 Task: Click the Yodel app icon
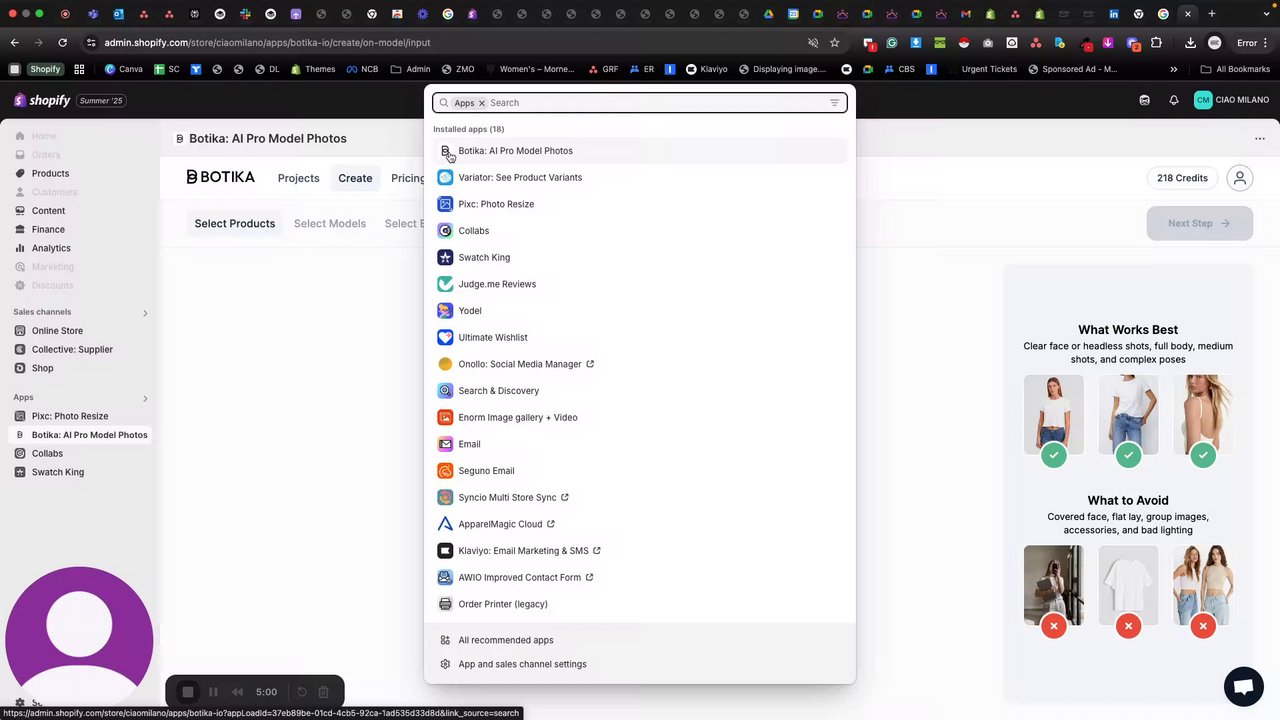(x=445, y=311)
